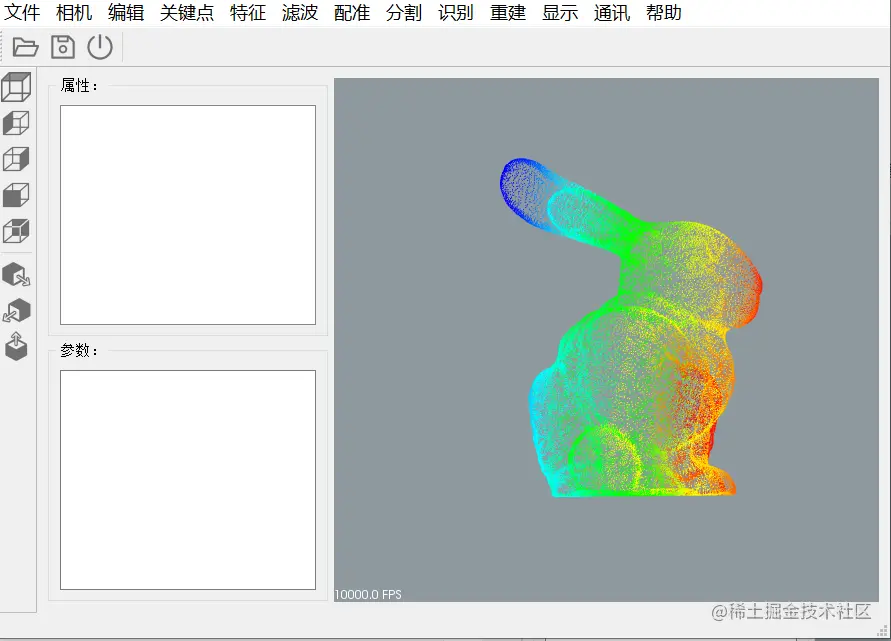891x641 pixels.
Task: Open the 配准 menu
Action: (352, 13)
